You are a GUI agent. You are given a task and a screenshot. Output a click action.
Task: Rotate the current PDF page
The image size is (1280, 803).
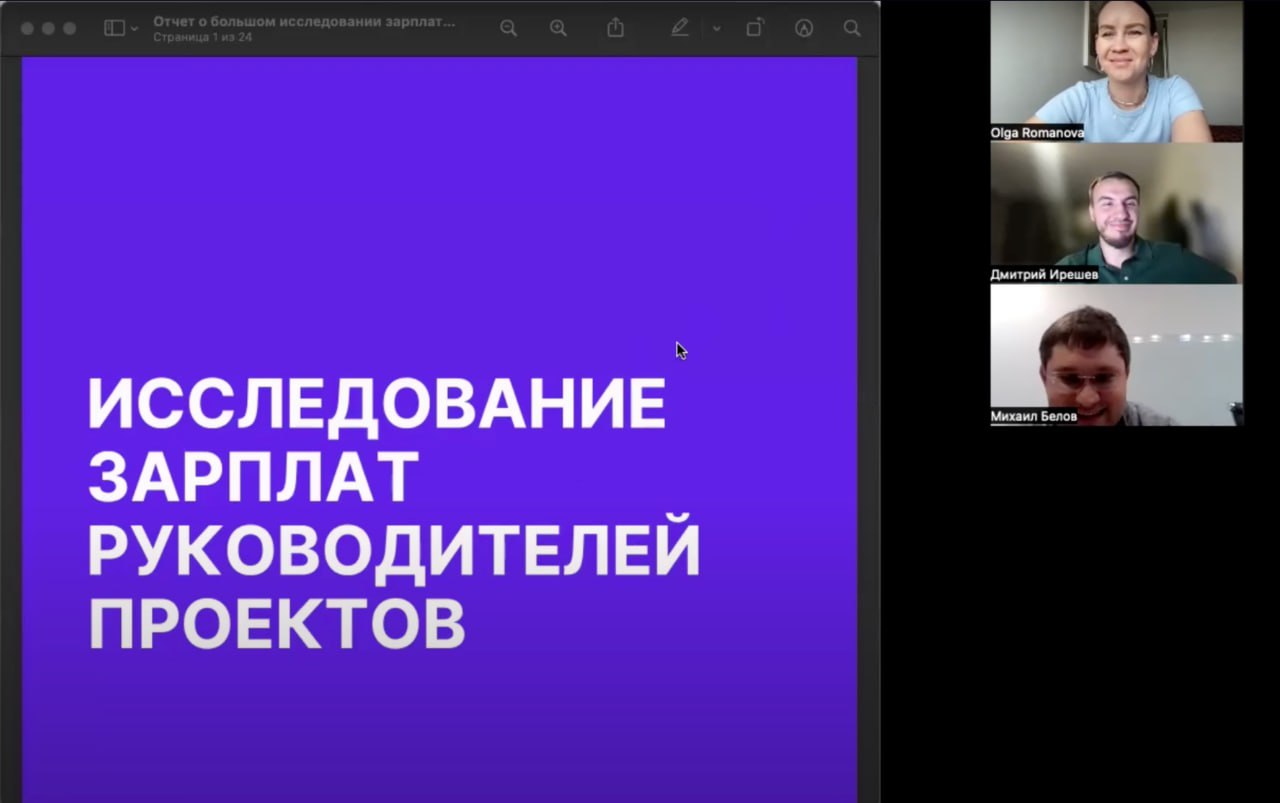click(753, 28)
